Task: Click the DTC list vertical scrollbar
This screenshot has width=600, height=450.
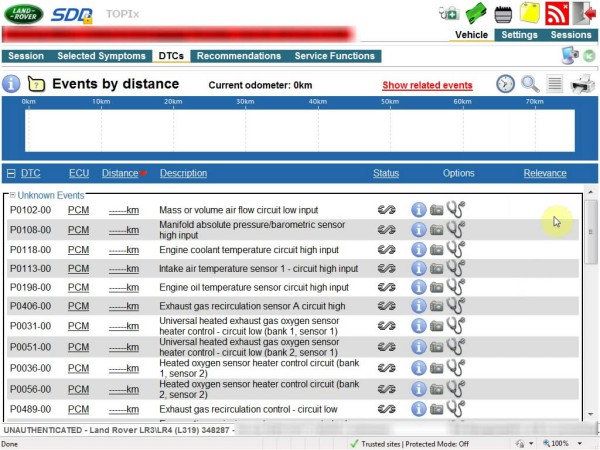Action: point(590,300)
